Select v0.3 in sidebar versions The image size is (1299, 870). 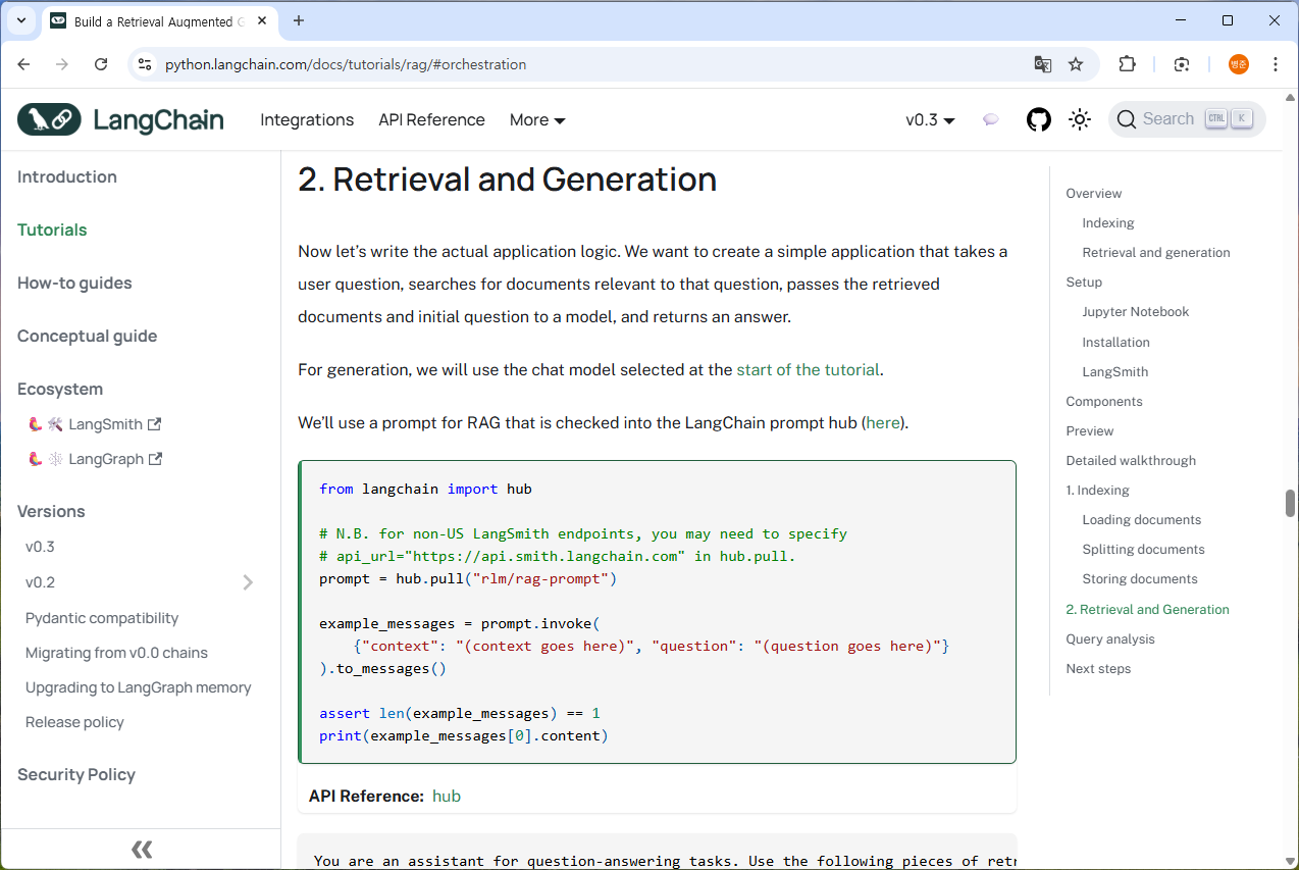point(40,547)
